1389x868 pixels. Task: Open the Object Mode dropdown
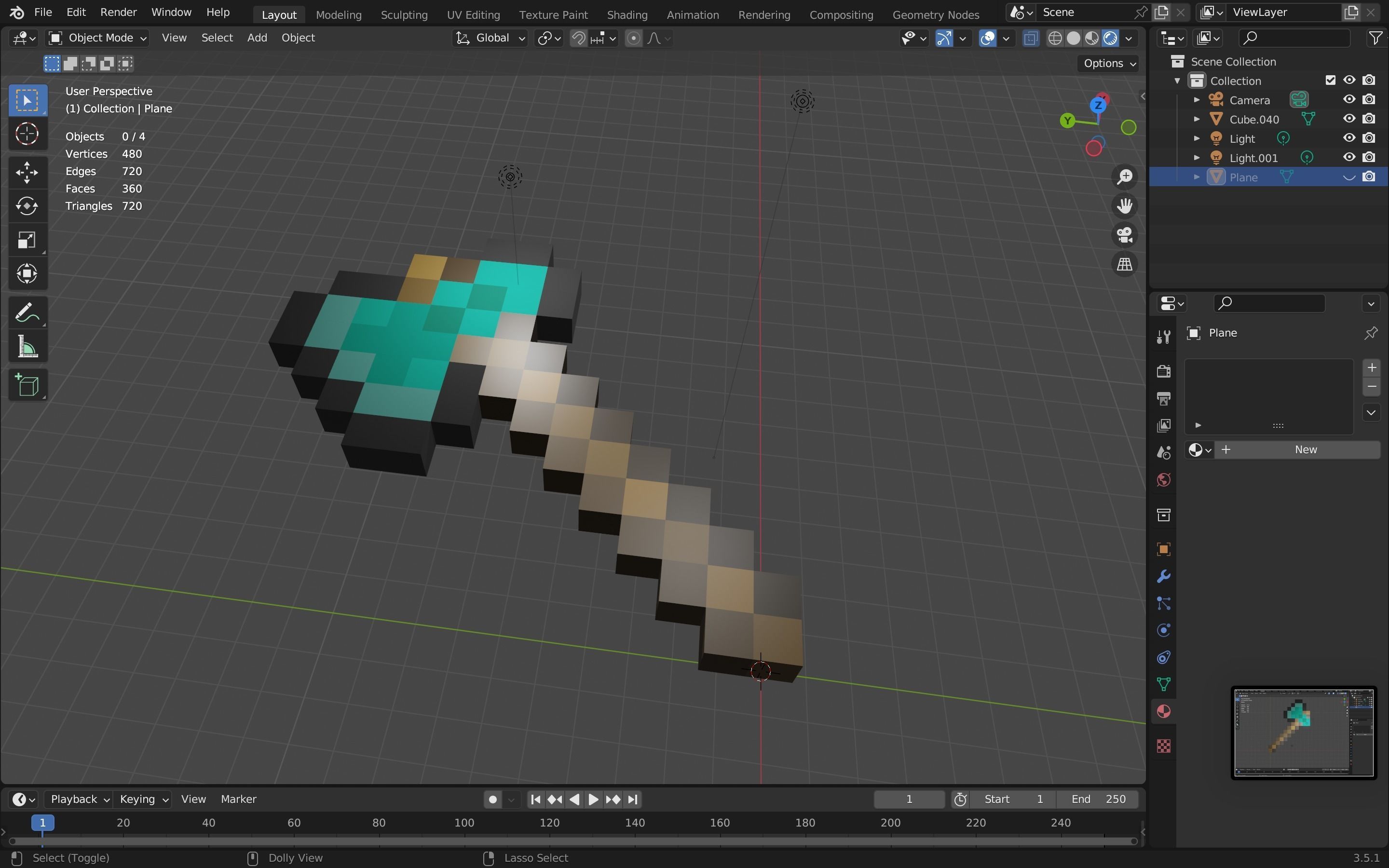coord(97,38)
